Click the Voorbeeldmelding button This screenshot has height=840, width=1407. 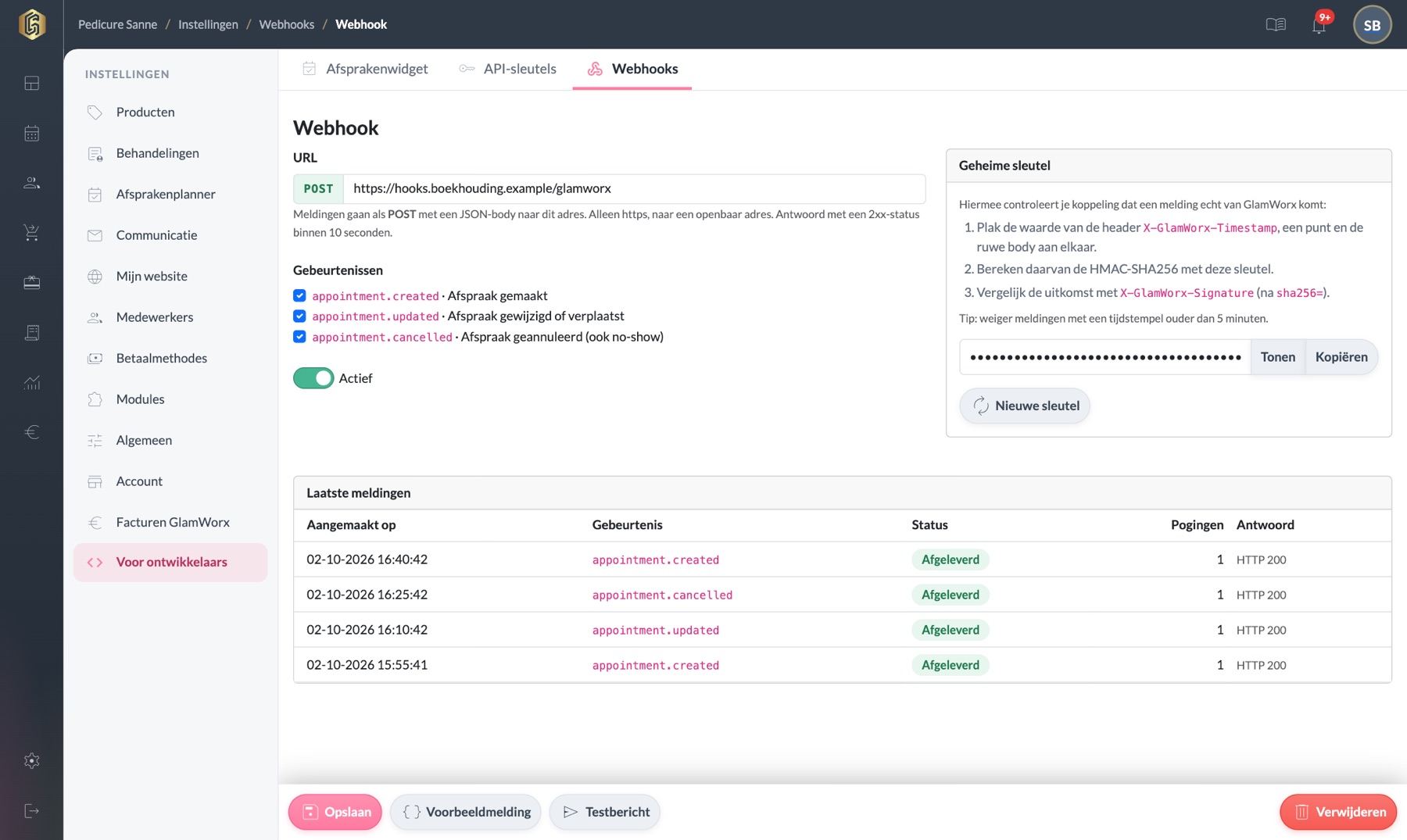pos(466,812)
